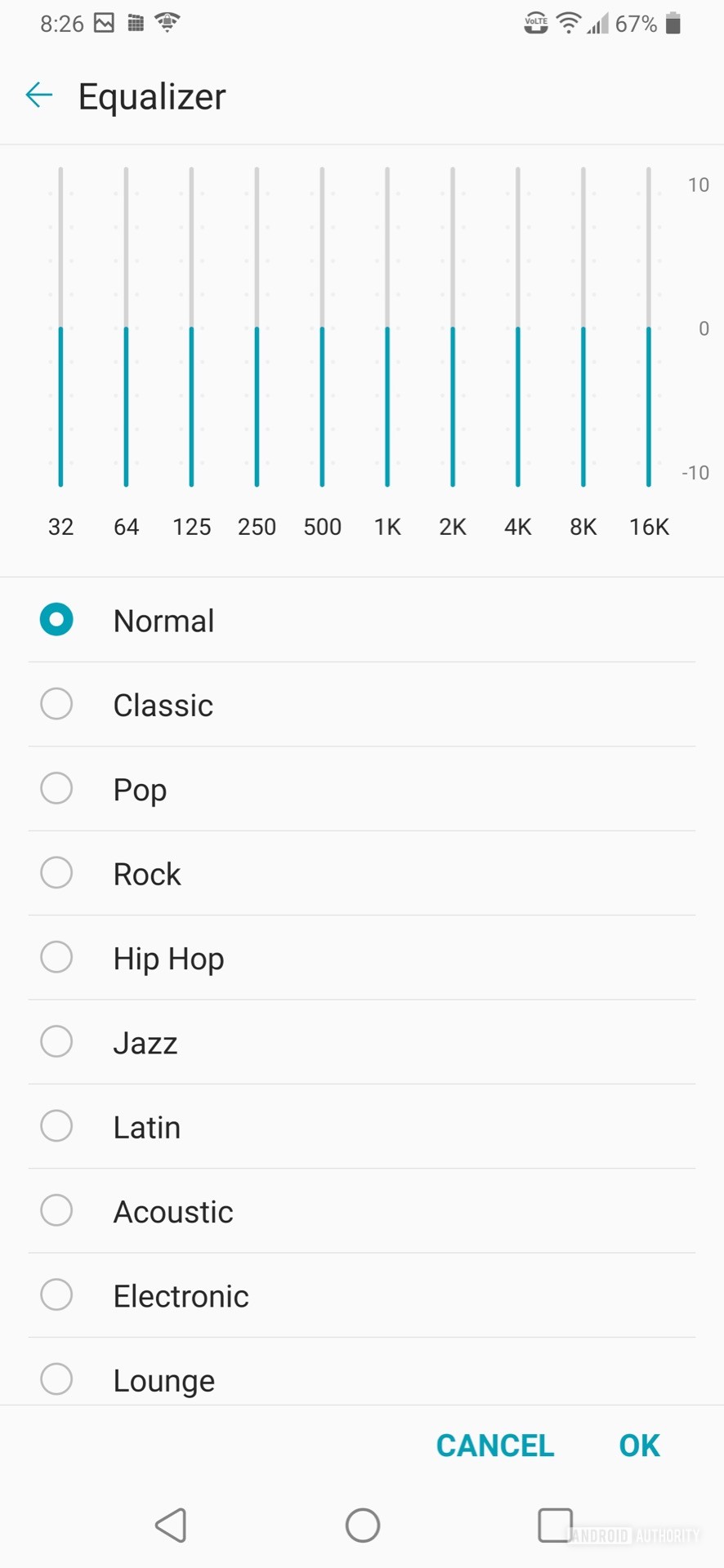This screenshot has width=724, height=1568.
Task: Select the Normal preset radio button
Action: [56, 620]
